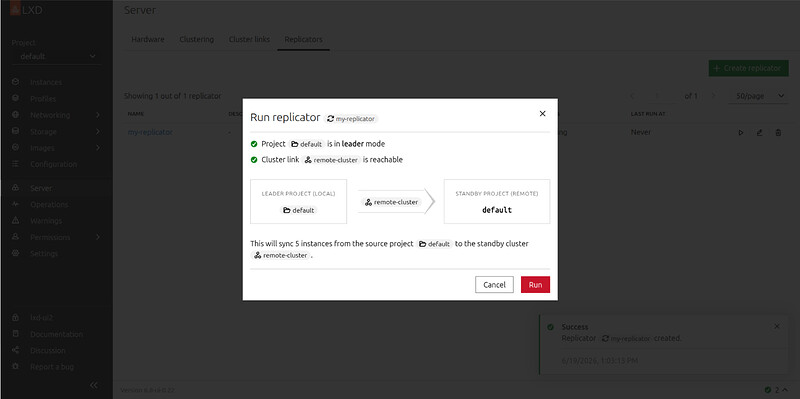Switch to the Cluster links tab
This screenshot has height=399, width=800.
pos(249,39)
